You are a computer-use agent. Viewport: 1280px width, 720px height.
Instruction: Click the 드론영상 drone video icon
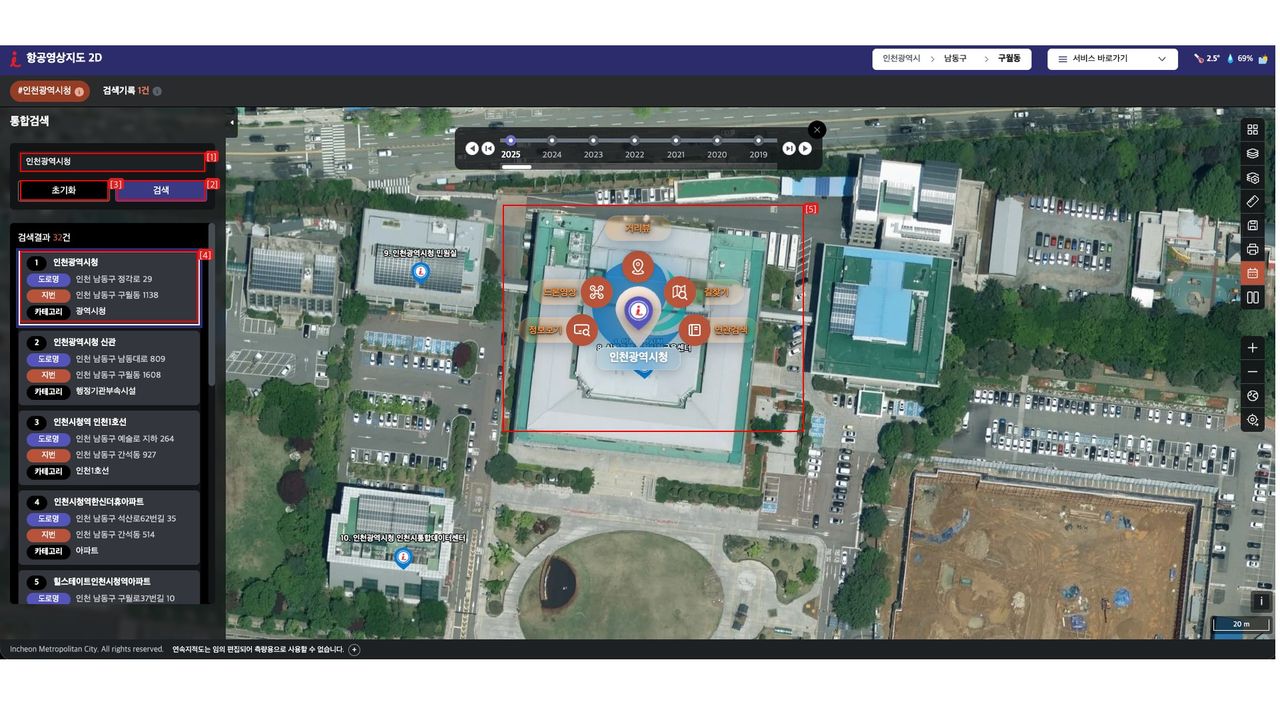(597, 292)
